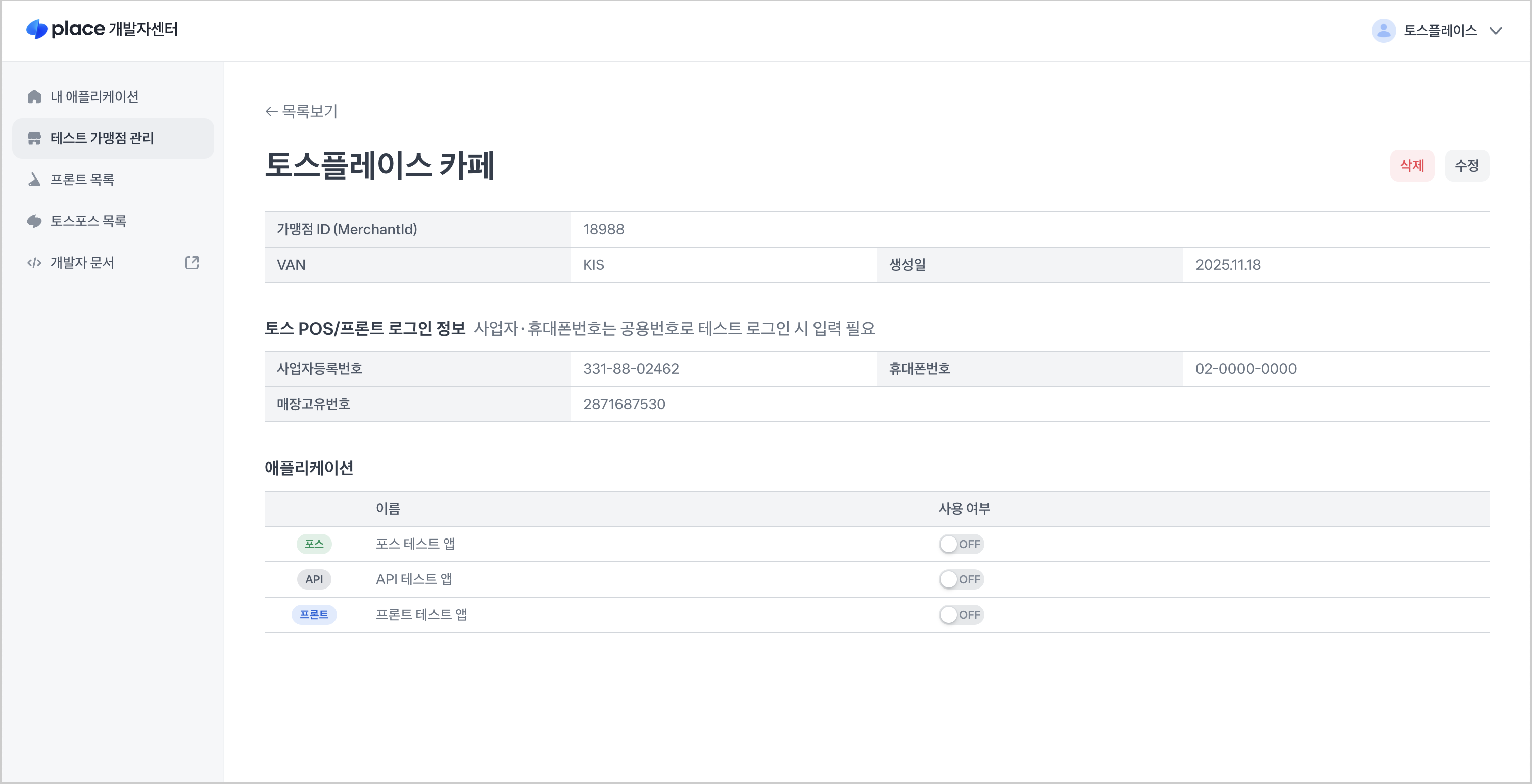Image resolution: width=1532 pixels, height=784 pixels.
Task: Click the storefront icon for 테스트 가맹점 관리
Action: (33, 138)
